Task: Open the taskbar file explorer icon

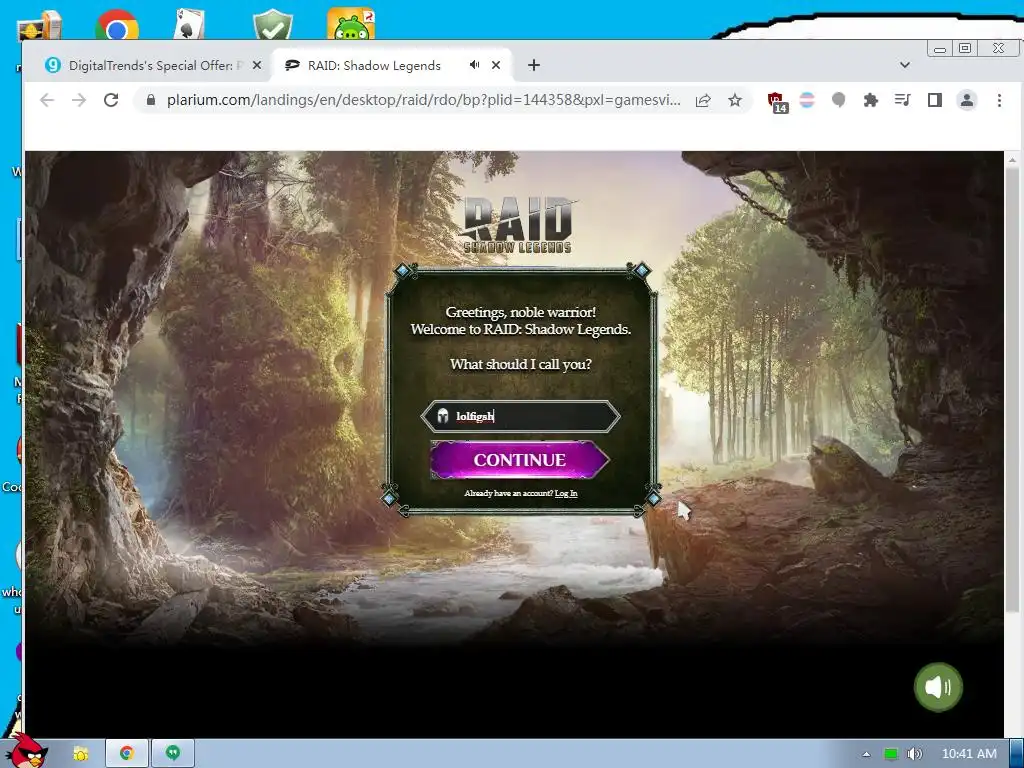Action: tap(81, 754)
